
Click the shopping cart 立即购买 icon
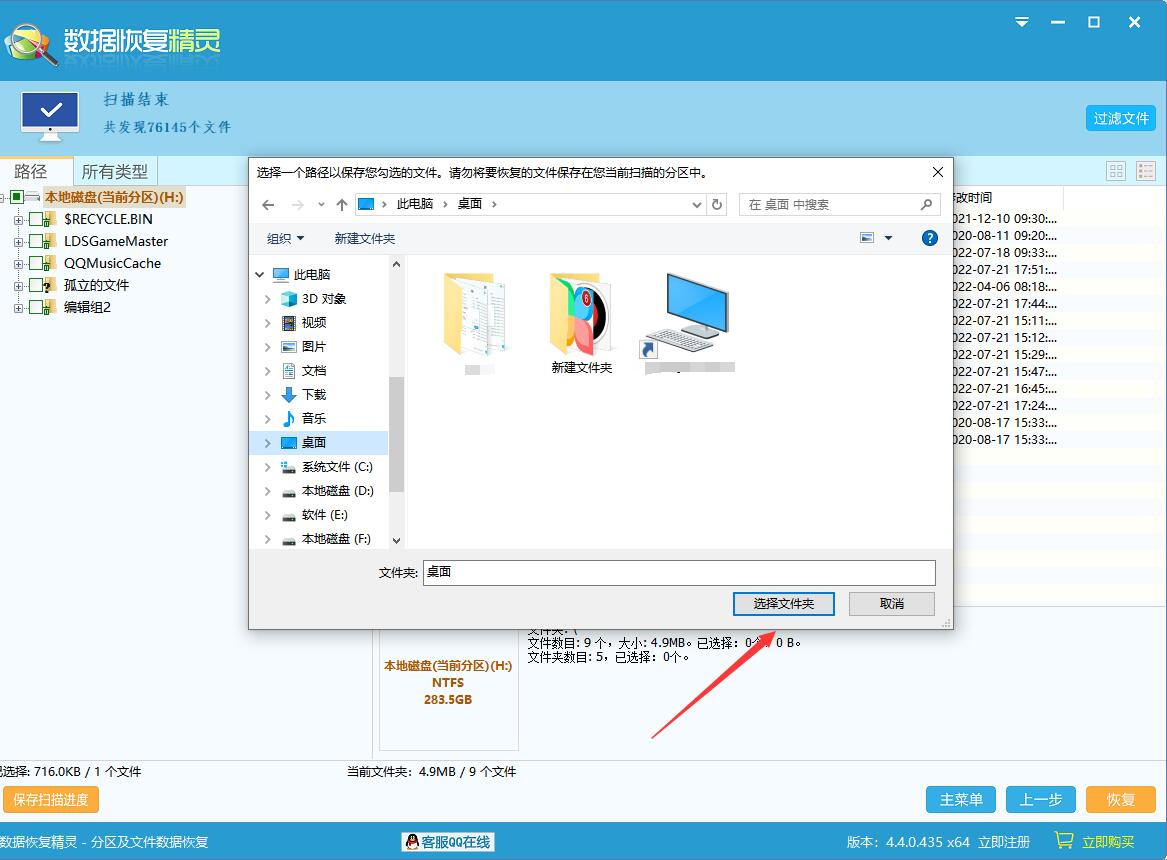click(x=1064, y=842)
